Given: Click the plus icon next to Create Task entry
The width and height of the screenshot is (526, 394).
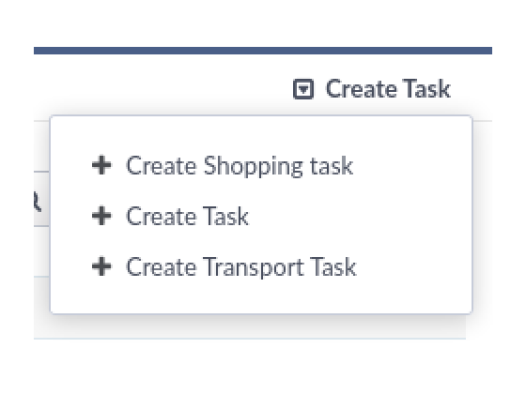Looking at the screenshot, I should pyautogui.click(x=101, y=216).
